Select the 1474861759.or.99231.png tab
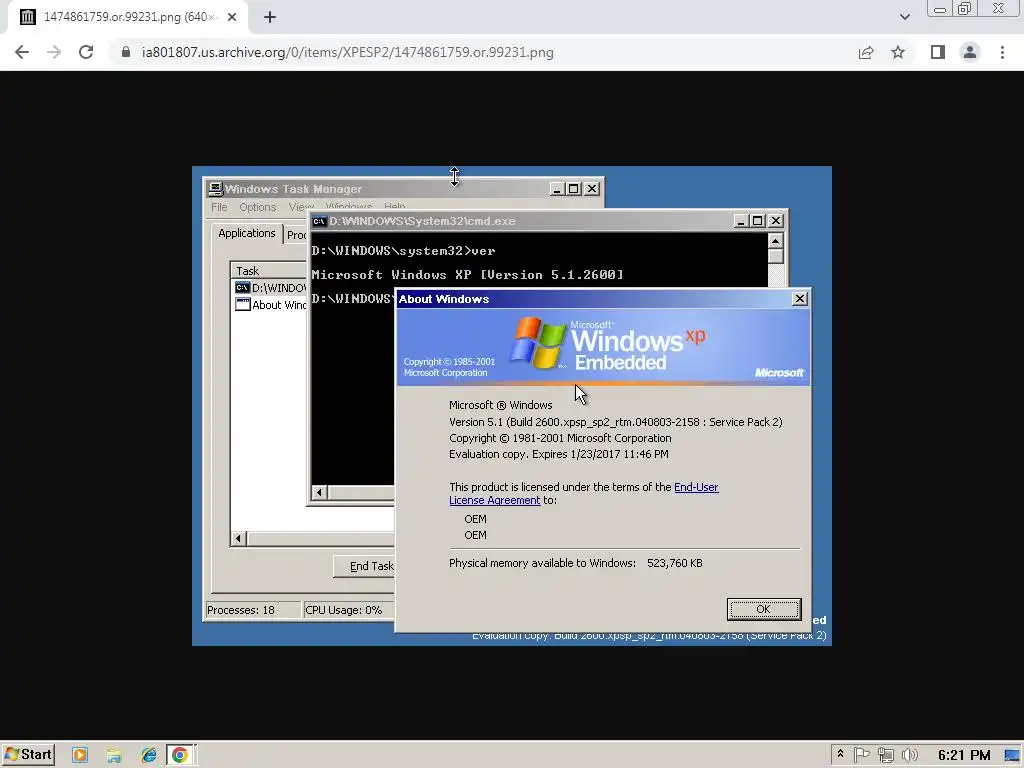The height and width of the screenshot is (768, 1024). [x=127, y=17]
